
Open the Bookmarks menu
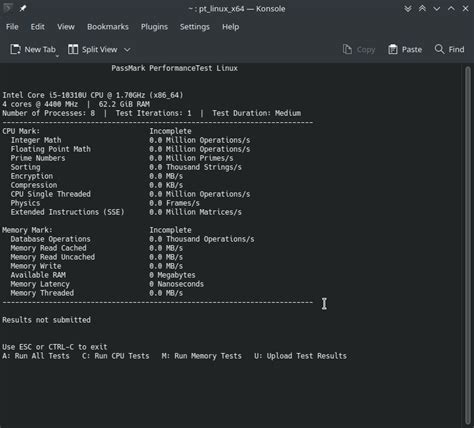(x=108, y=27)
